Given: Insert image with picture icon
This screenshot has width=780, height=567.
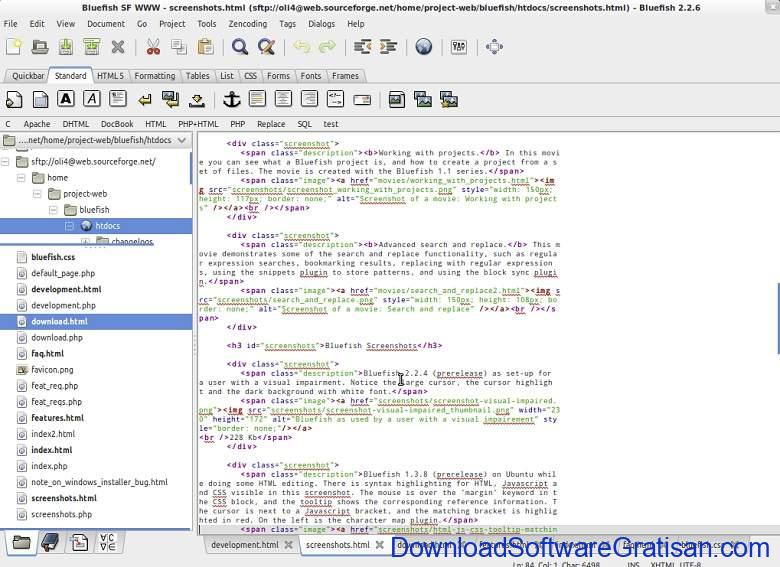Looking at the screenshot, I should pyautogui.click(x=396, y=99).
